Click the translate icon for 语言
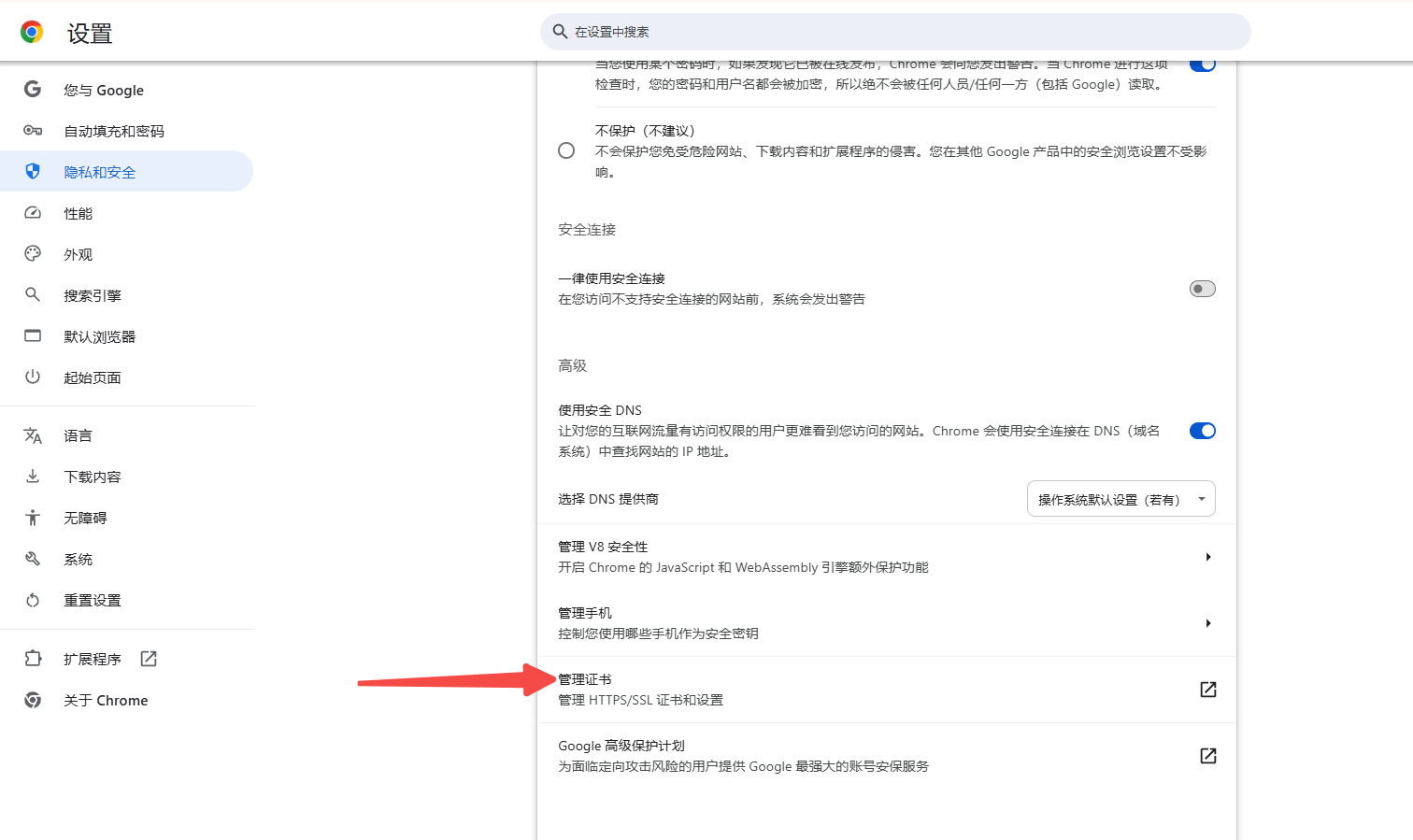The width and height of the screenshot is (1413, 840). tap(33, 435)
